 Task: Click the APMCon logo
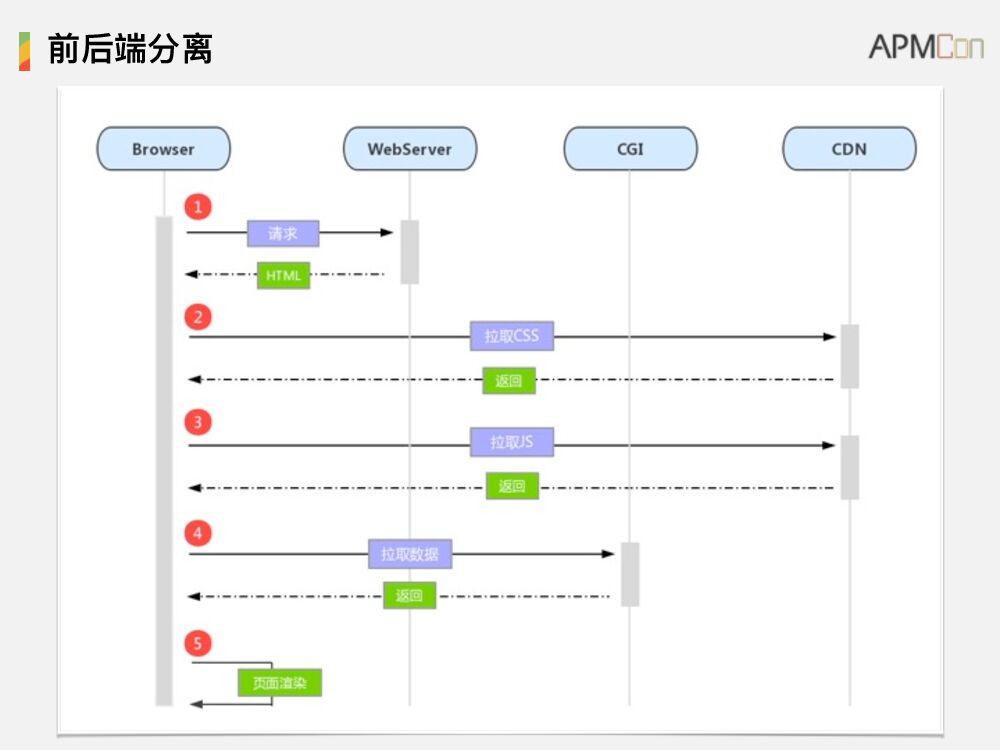coord(925,46)
